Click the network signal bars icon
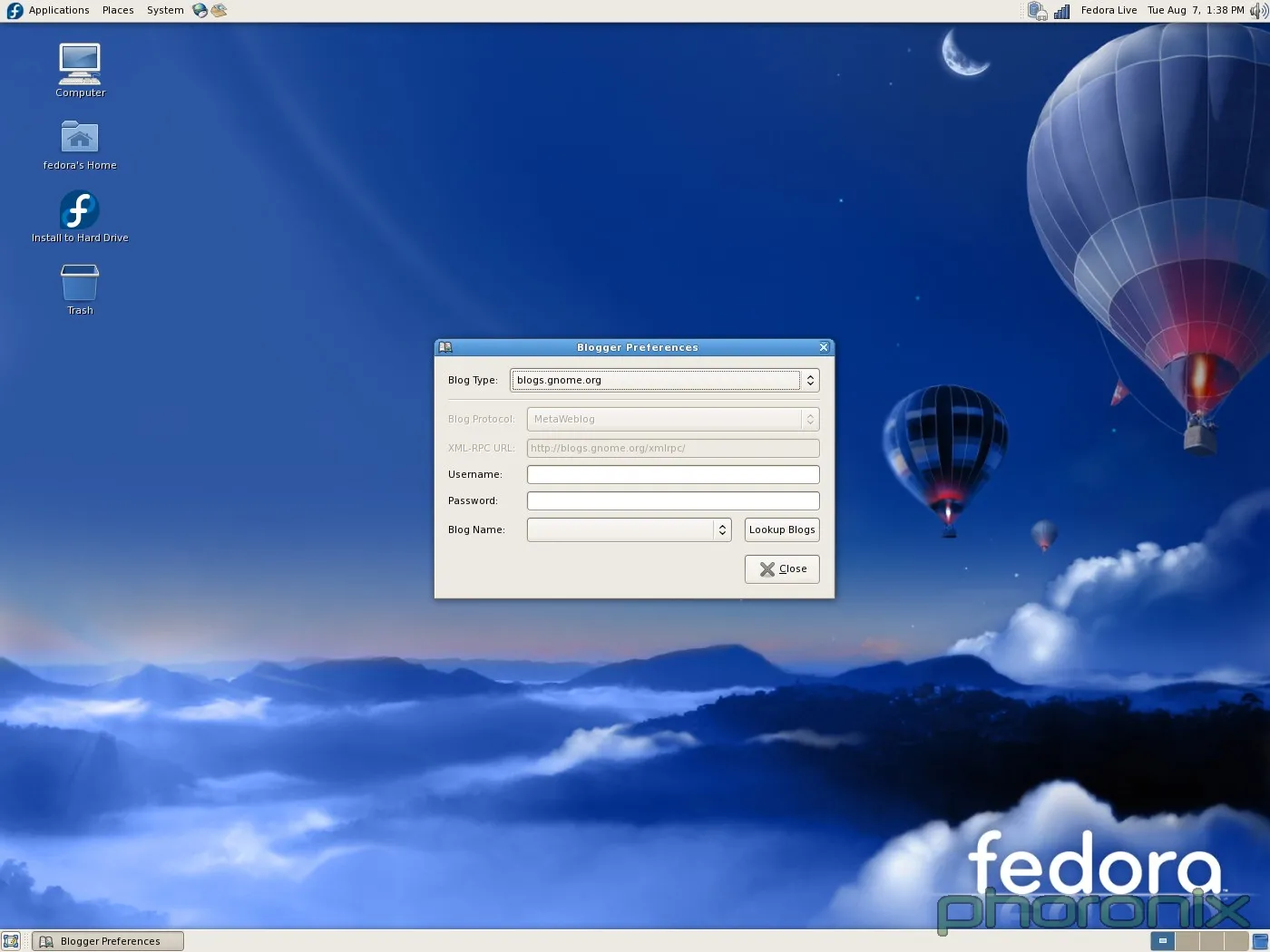 tap(1061, 11)
